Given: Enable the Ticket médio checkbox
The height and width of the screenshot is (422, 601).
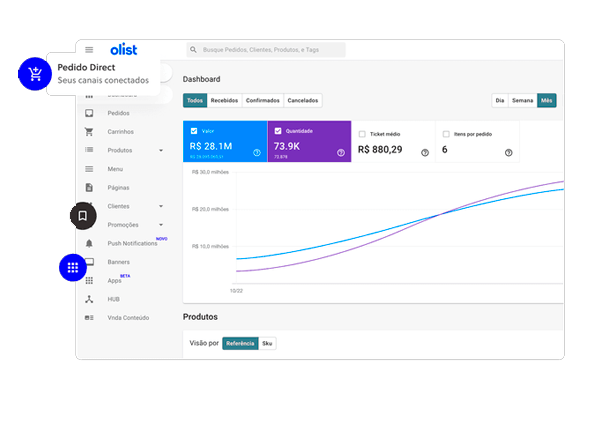Looking at the screenshot, I should click(x=362, y=132).
